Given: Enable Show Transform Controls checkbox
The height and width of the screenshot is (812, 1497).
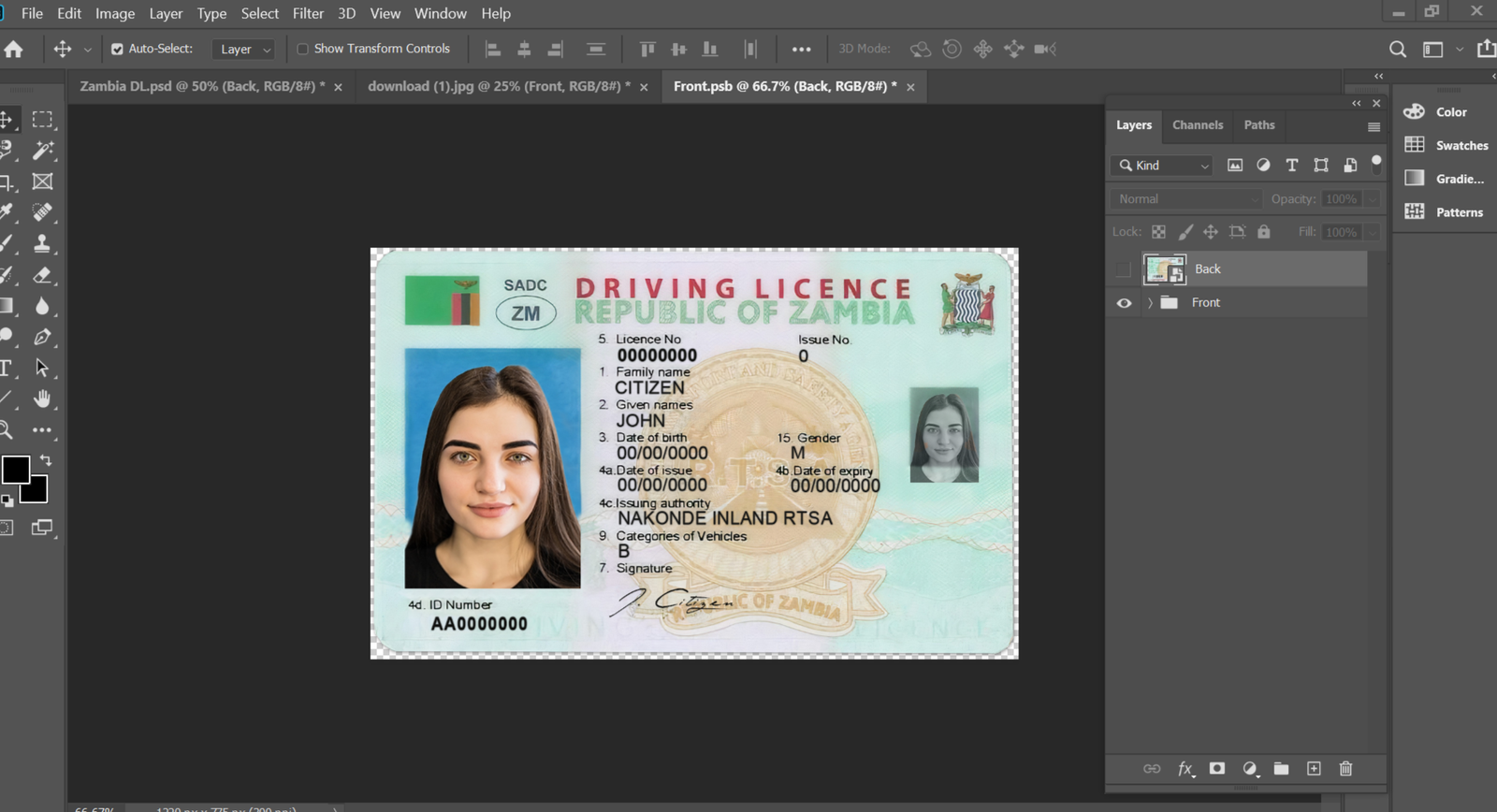Looking at the screenshot, I should click(x=302, y=49).
